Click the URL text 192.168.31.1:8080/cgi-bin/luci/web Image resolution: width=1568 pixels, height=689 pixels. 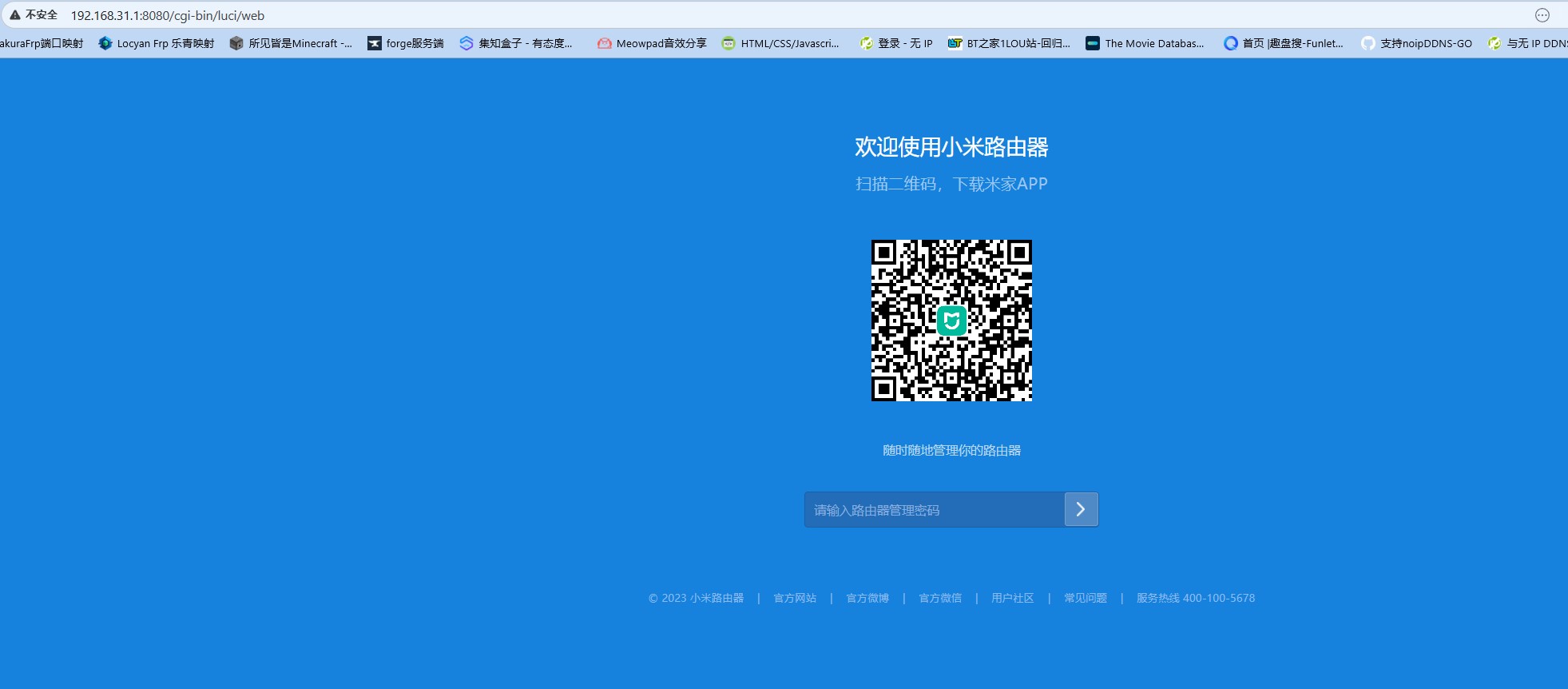point(168,15)
